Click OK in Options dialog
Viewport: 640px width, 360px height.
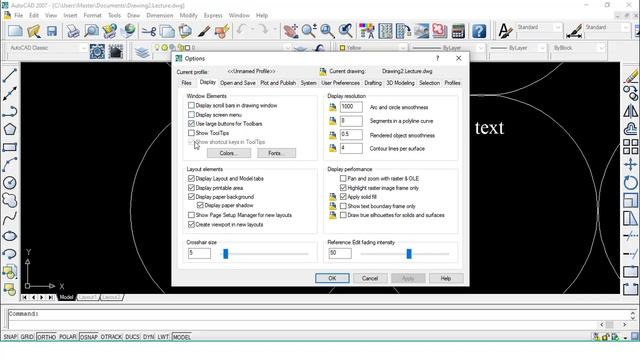(x=332, y=278)
